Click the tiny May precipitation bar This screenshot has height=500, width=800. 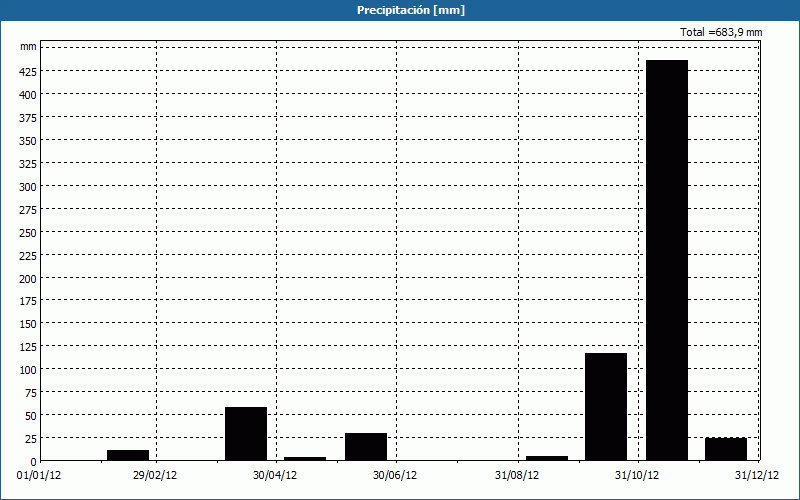[x=305, y=458]
